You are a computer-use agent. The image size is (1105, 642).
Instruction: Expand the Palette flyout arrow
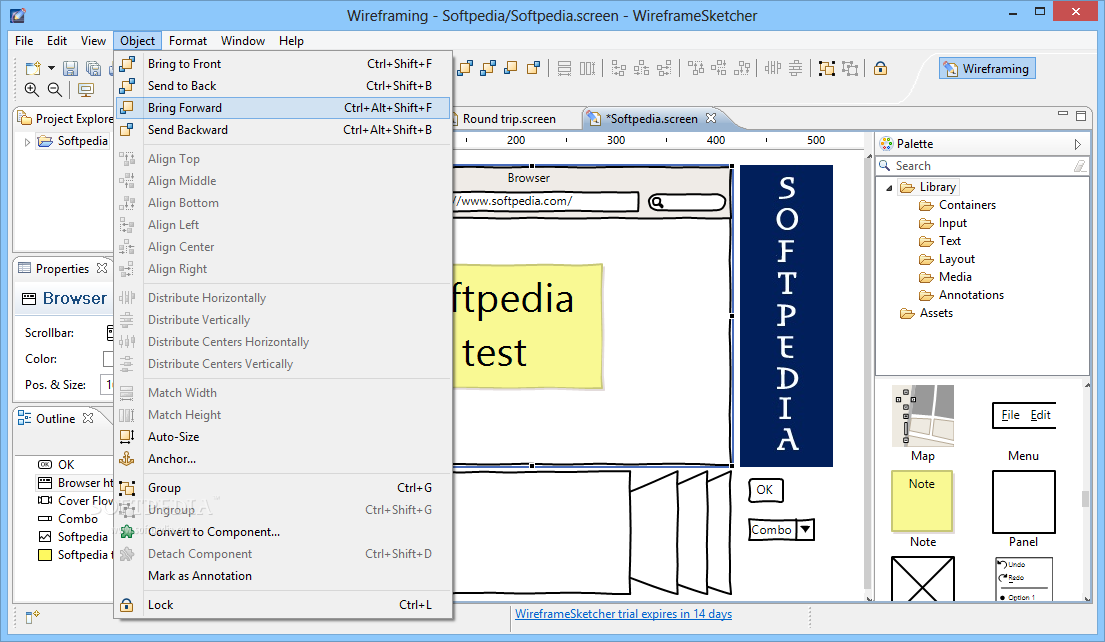(x=1078, y=144)
